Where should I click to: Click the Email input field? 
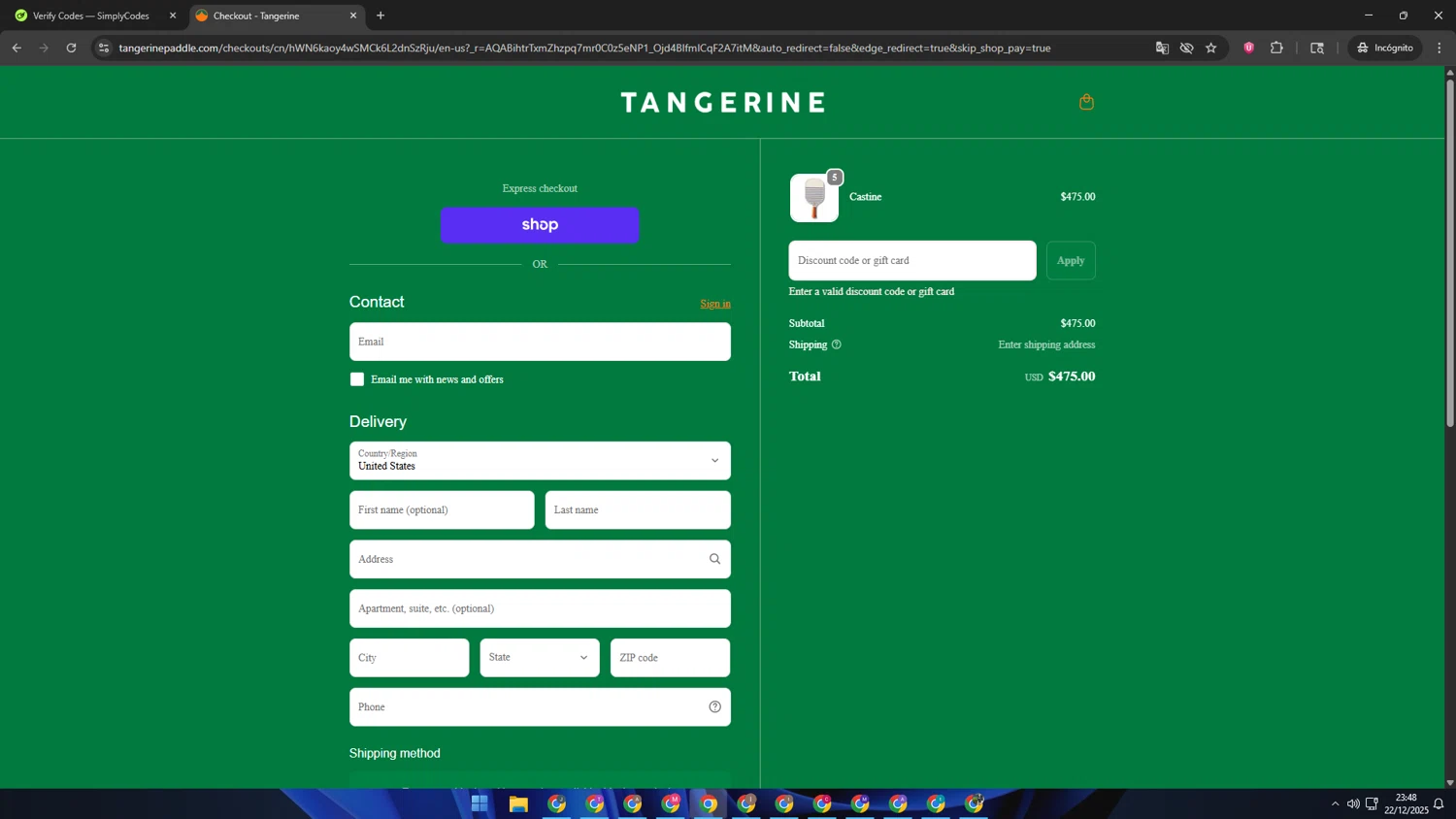tap(540, 342)
